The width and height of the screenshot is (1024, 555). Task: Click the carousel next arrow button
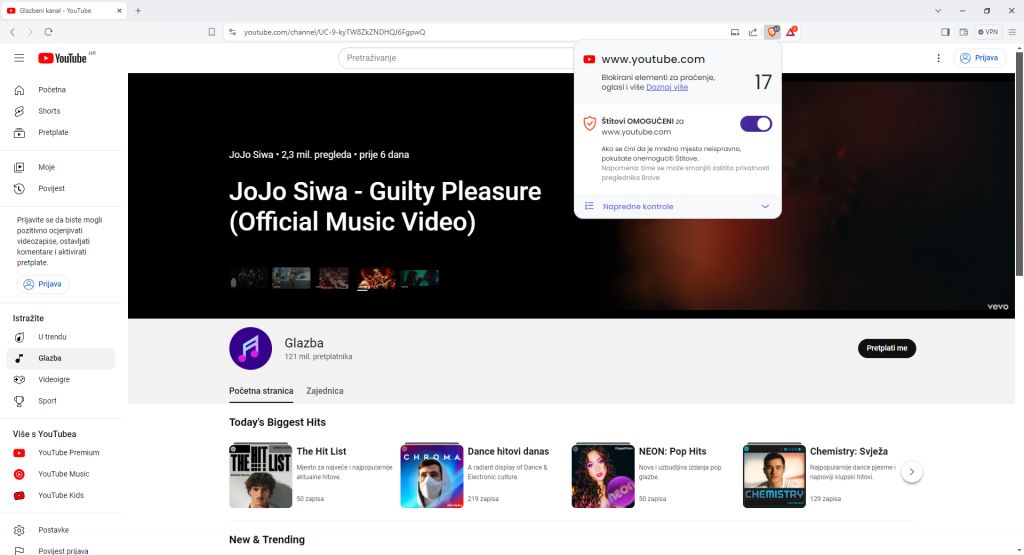[911, 473]
